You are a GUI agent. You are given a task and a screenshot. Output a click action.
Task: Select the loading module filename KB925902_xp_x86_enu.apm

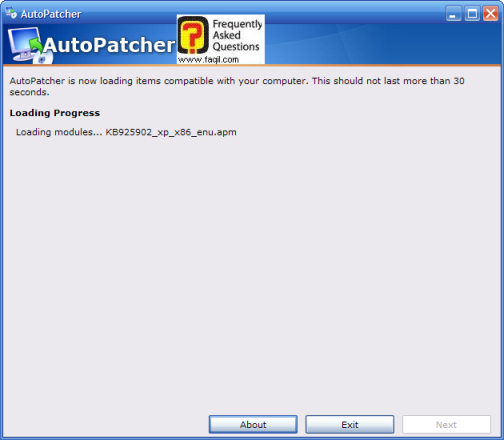tap(171, 132)
